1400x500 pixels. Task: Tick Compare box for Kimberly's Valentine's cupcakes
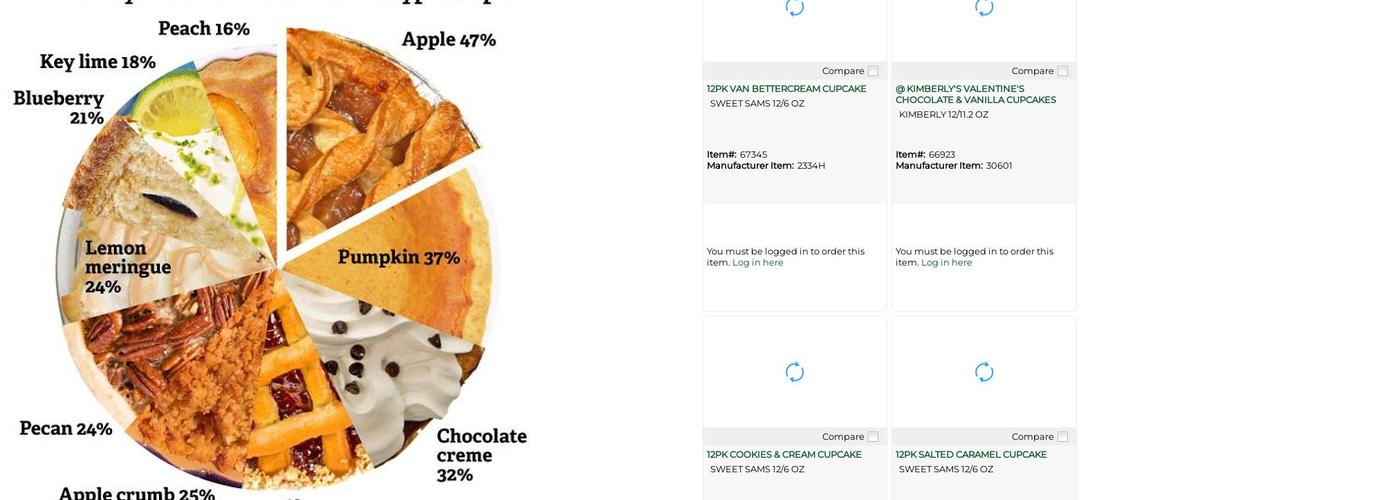(1062, 71)
